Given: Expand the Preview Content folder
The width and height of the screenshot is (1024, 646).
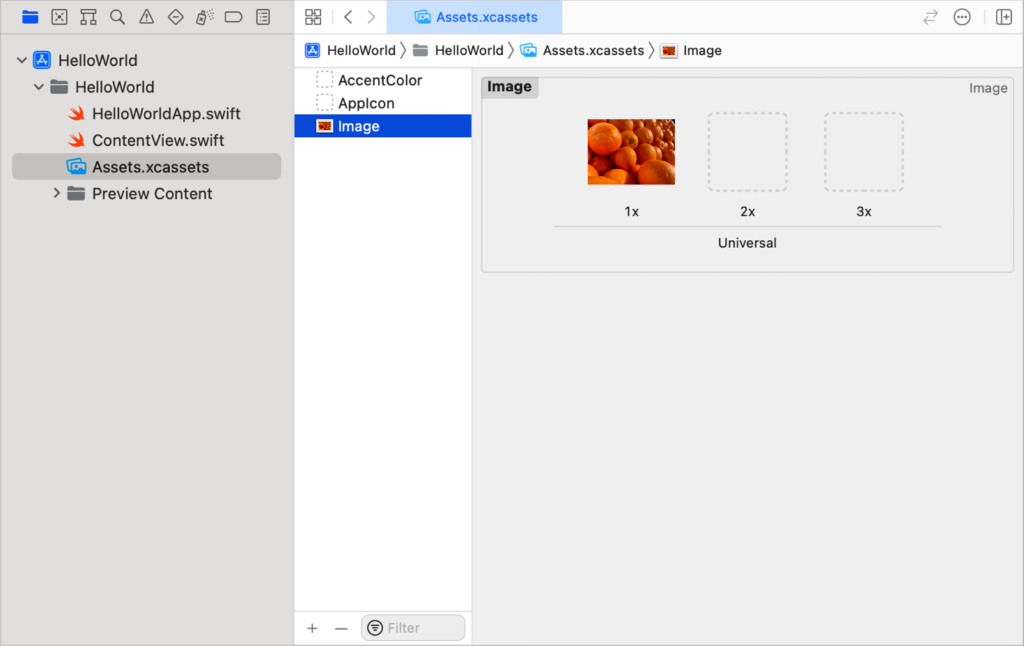Looking at the screenshot, I should click(x=58, y=193).
